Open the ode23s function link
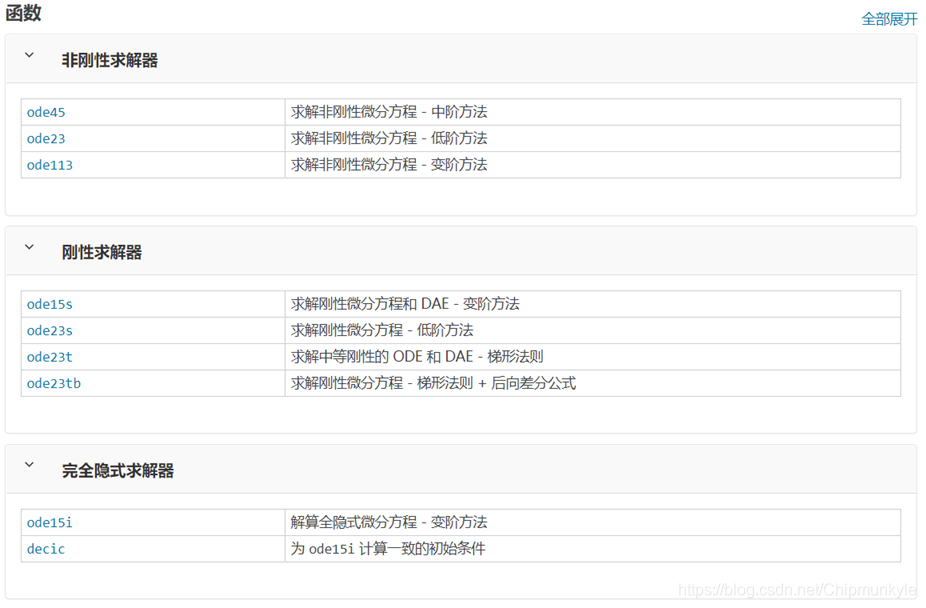The height and width of the screenshot is (608, 926). (50, 330)
